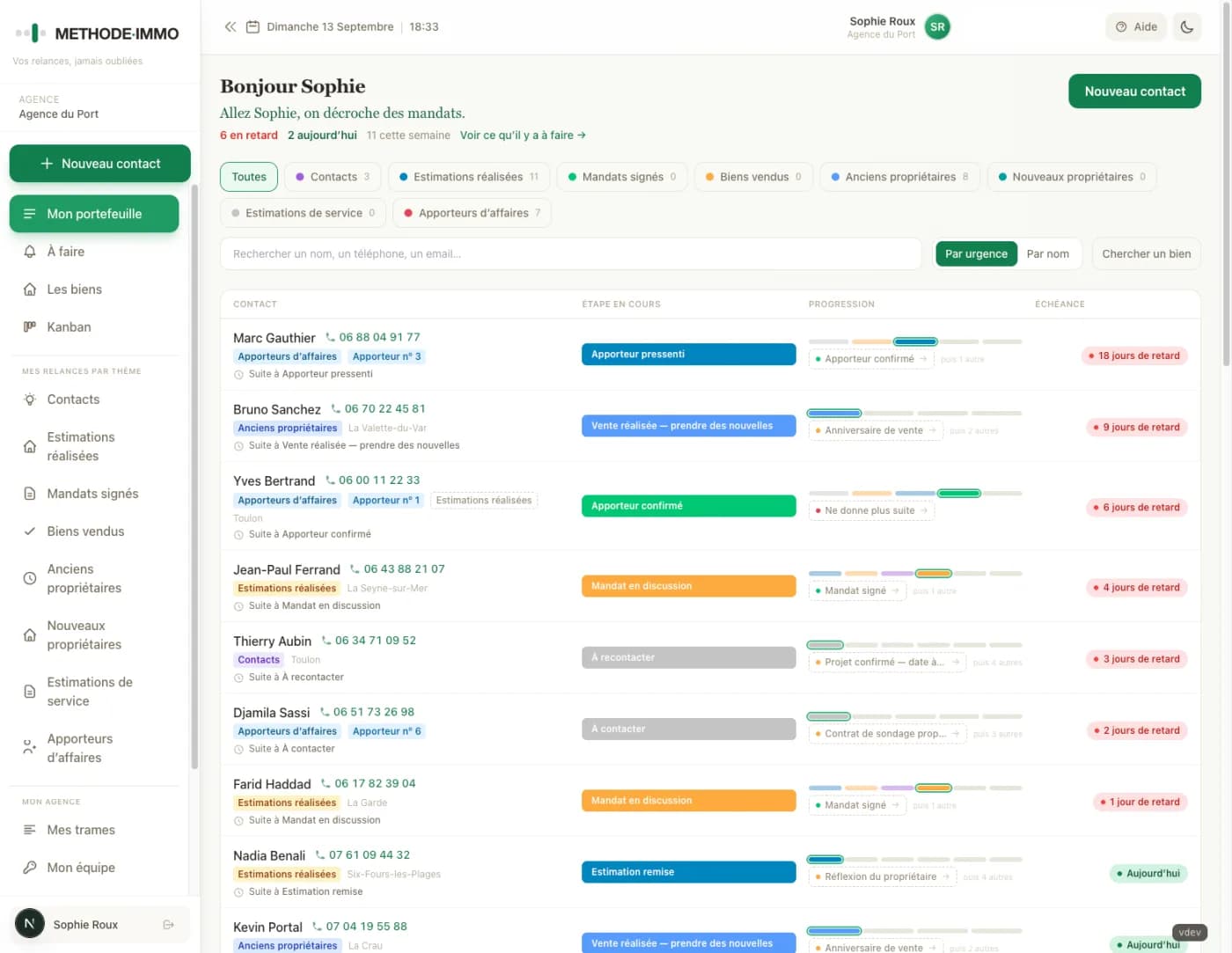The width and height of the screenshot is (1232, 953).
Task: Click Marc Gauthier's progression bar
Action: [x=915, y=341]
